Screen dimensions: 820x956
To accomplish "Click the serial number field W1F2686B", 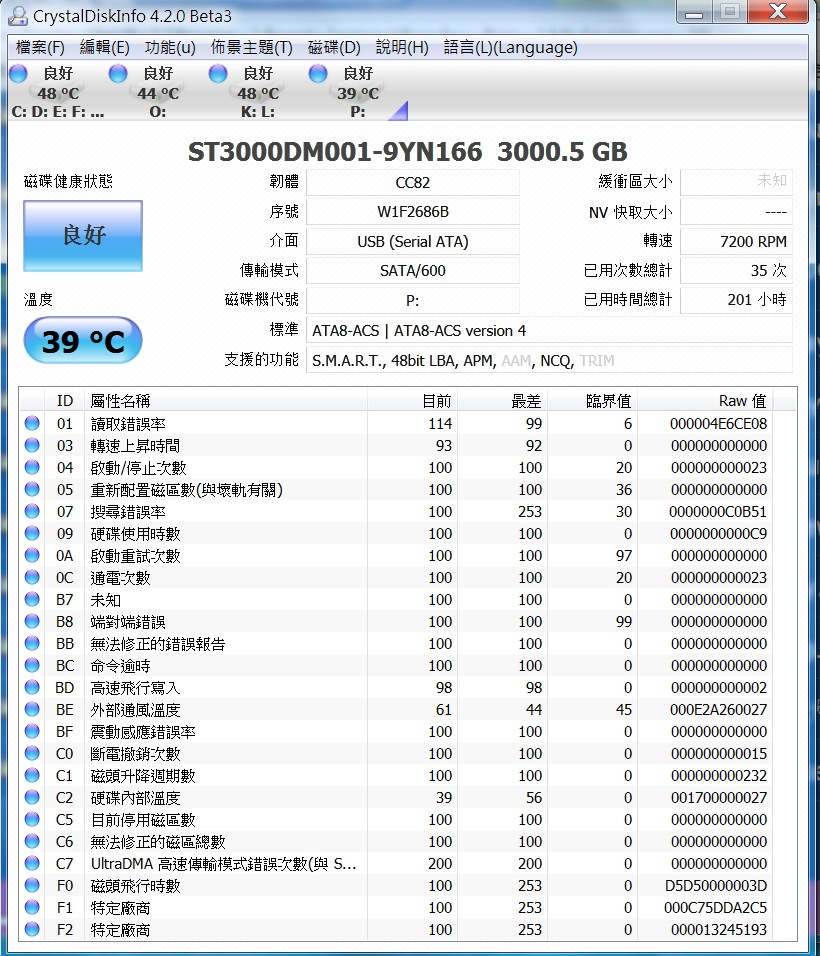I will click(413, 212).
